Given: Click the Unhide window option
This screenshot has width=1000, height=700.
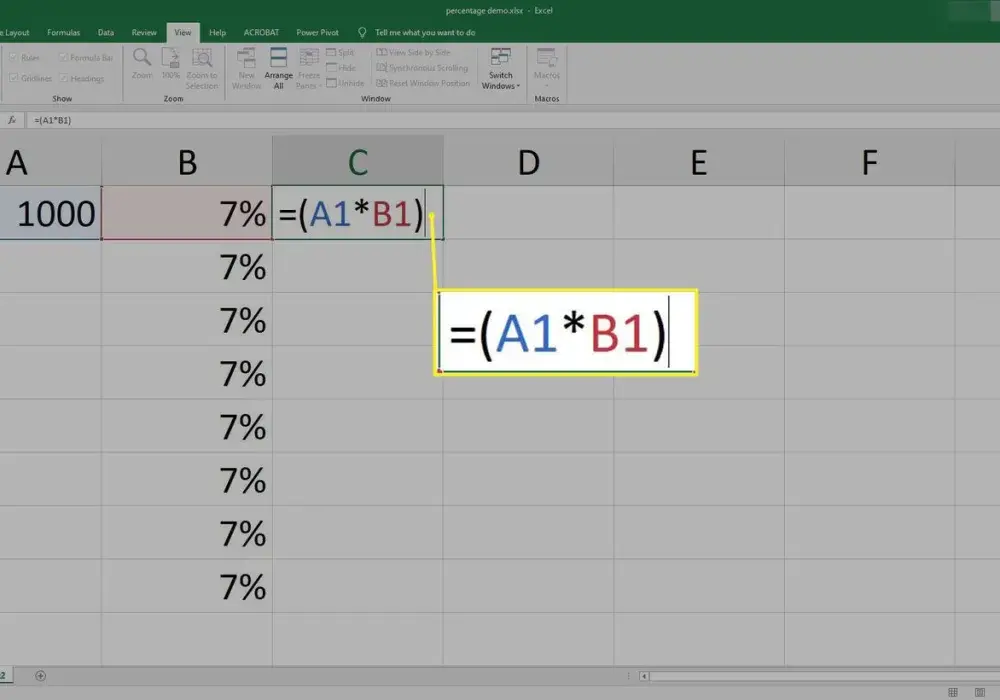Looking at the screenshot, I should 345,83.
